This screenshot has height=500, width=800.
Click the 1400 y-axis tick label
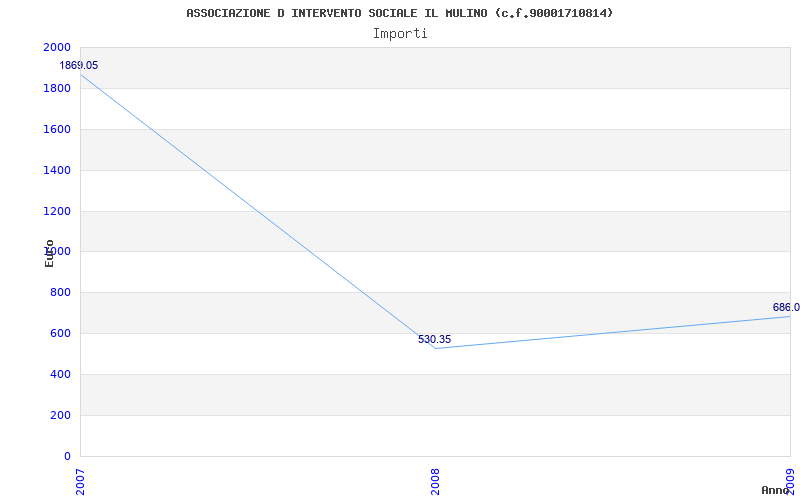coord(57,170)
